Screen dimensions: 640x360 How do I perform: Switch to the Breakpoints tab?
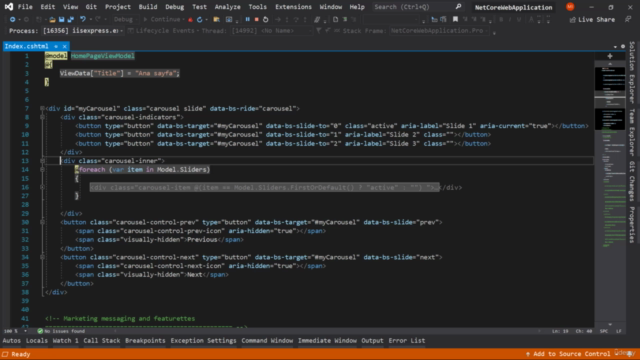pos(145,340)
